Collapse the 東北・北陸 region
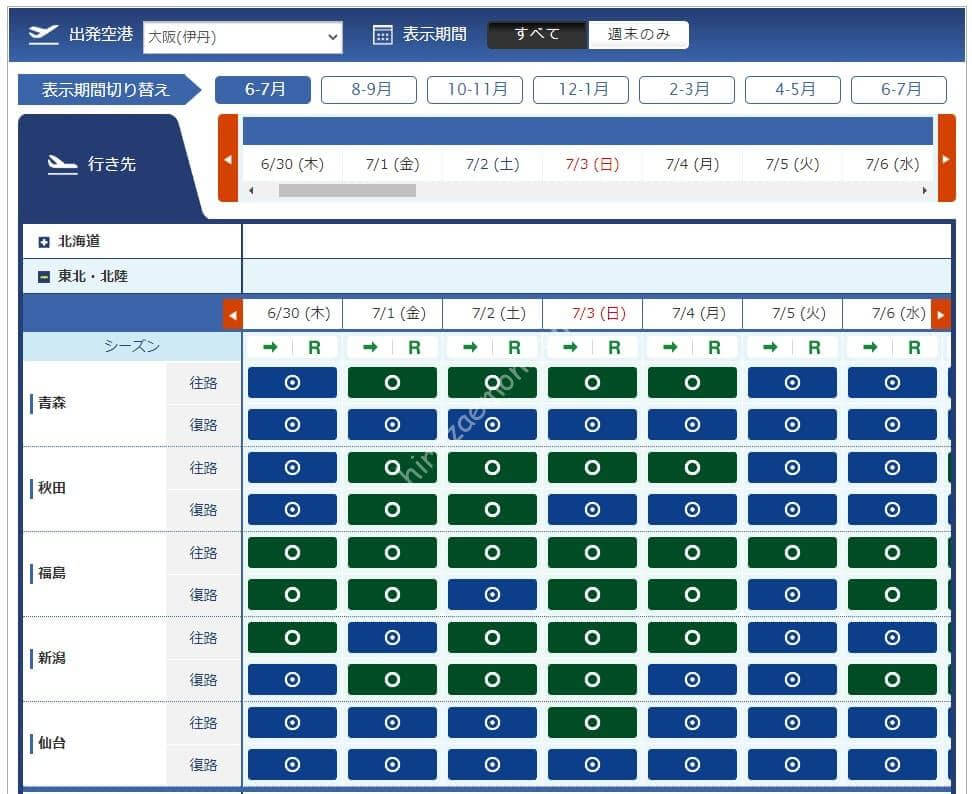The height and width of the screenshot is (794, 972). click(43, 277)
